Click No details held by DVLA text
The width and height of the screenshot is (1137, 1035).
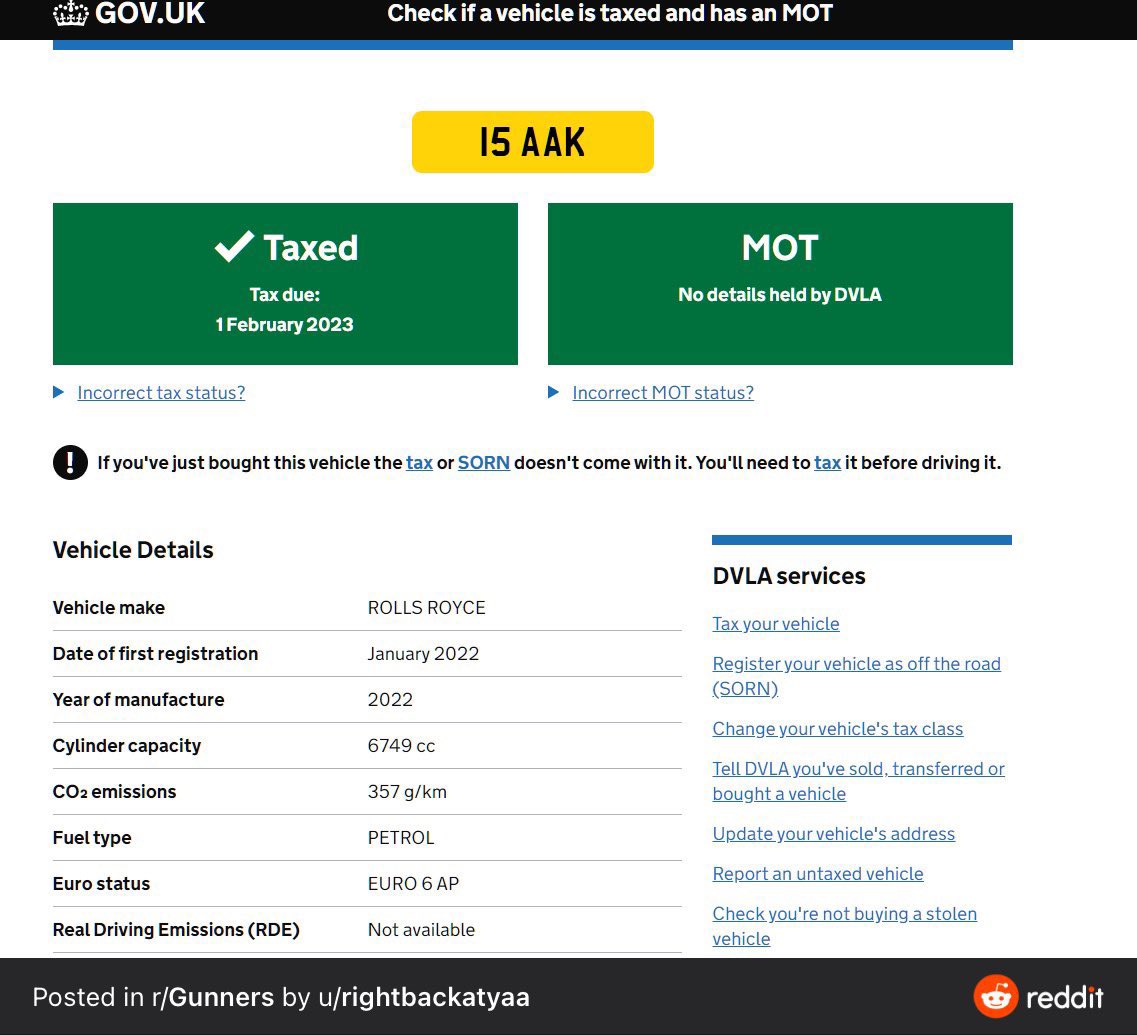tap(780, 294)
